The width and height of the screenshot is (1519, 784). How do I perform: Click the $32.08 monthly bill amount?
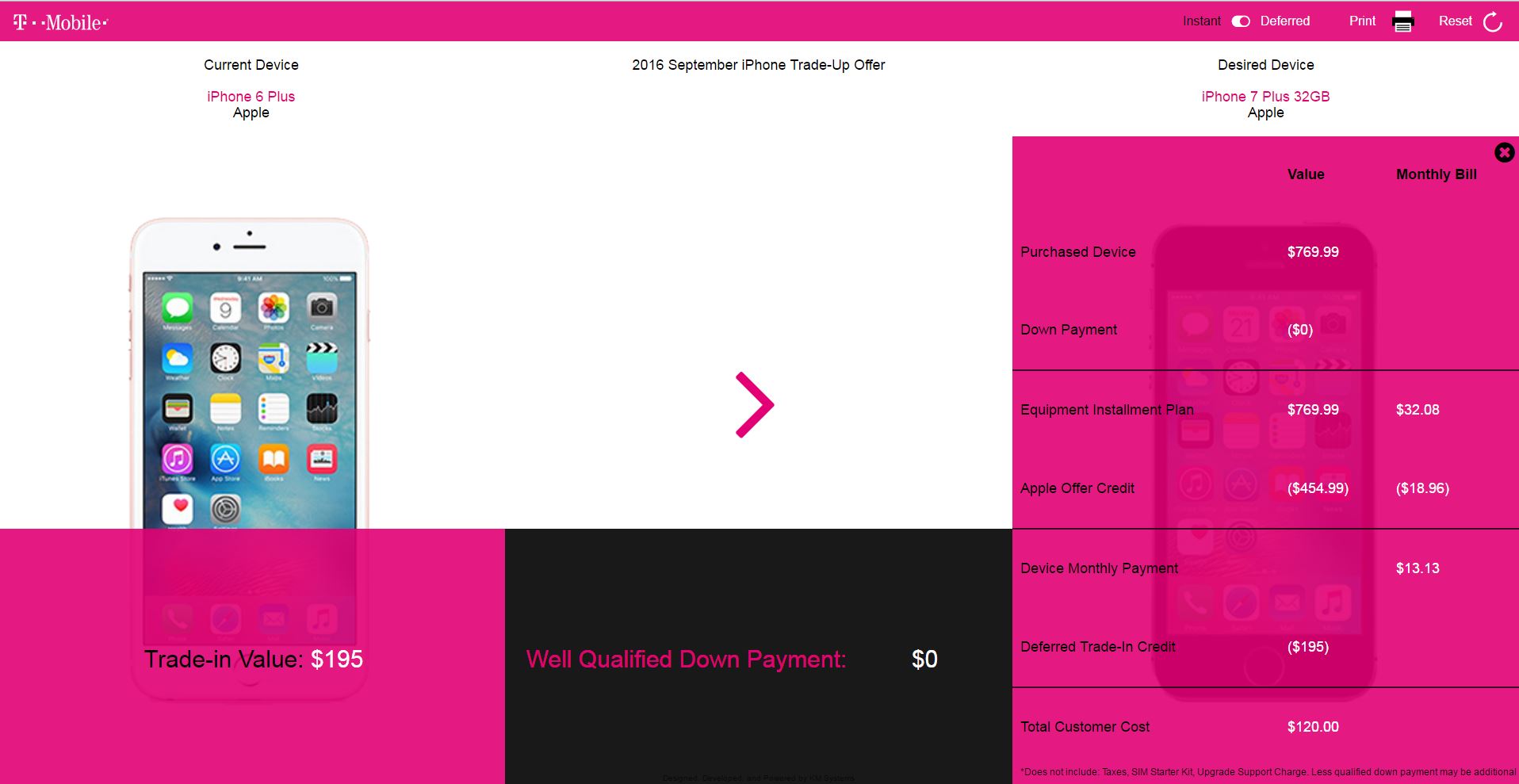(1418, 410)
